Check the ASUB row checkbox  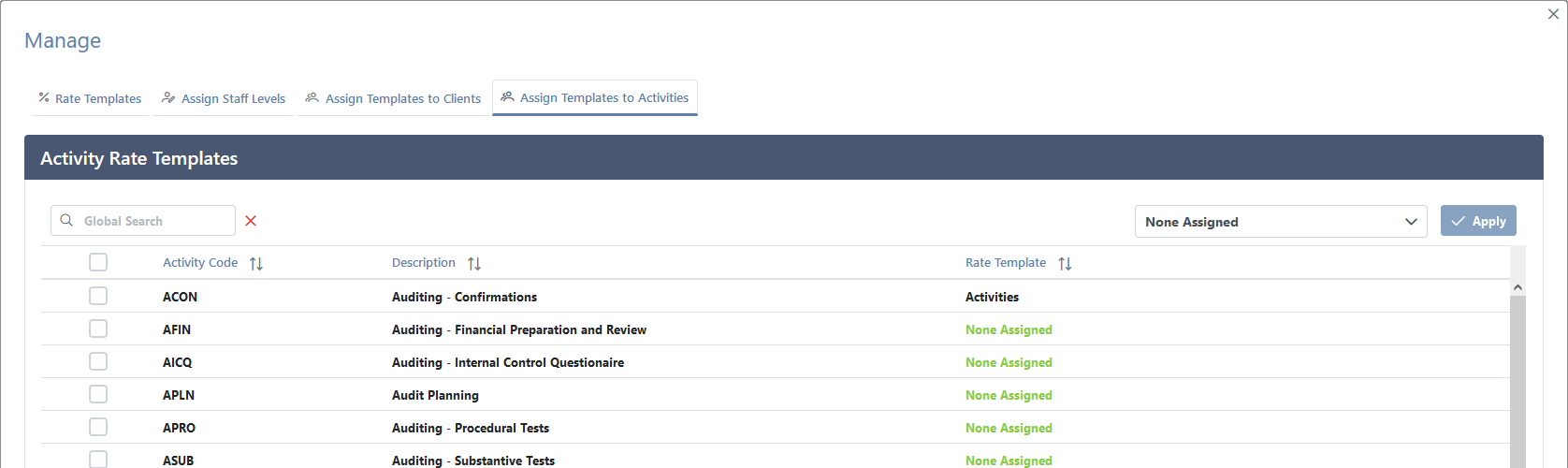point(98,460)
